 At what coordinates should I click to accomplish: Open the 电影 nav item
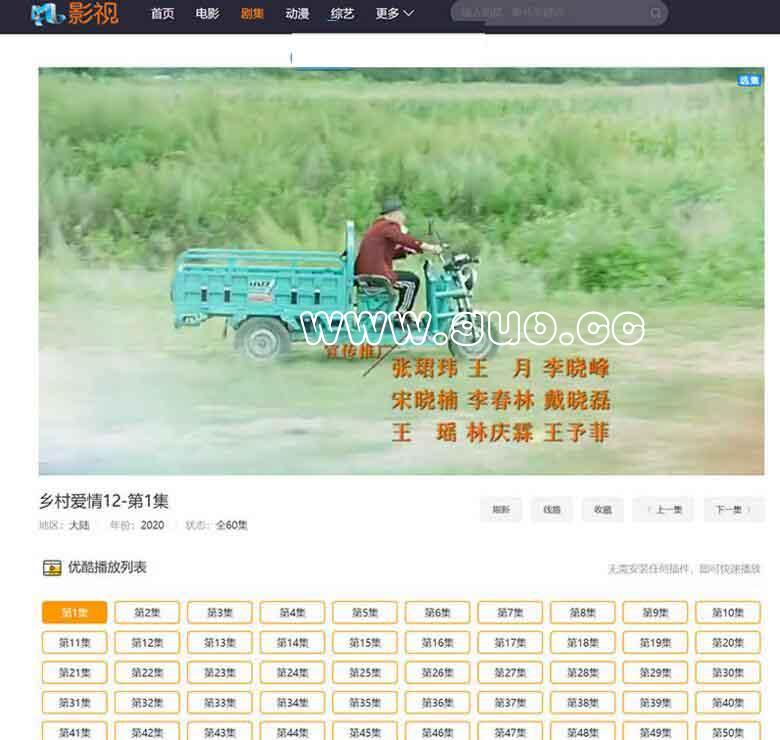tap(207, 13)
